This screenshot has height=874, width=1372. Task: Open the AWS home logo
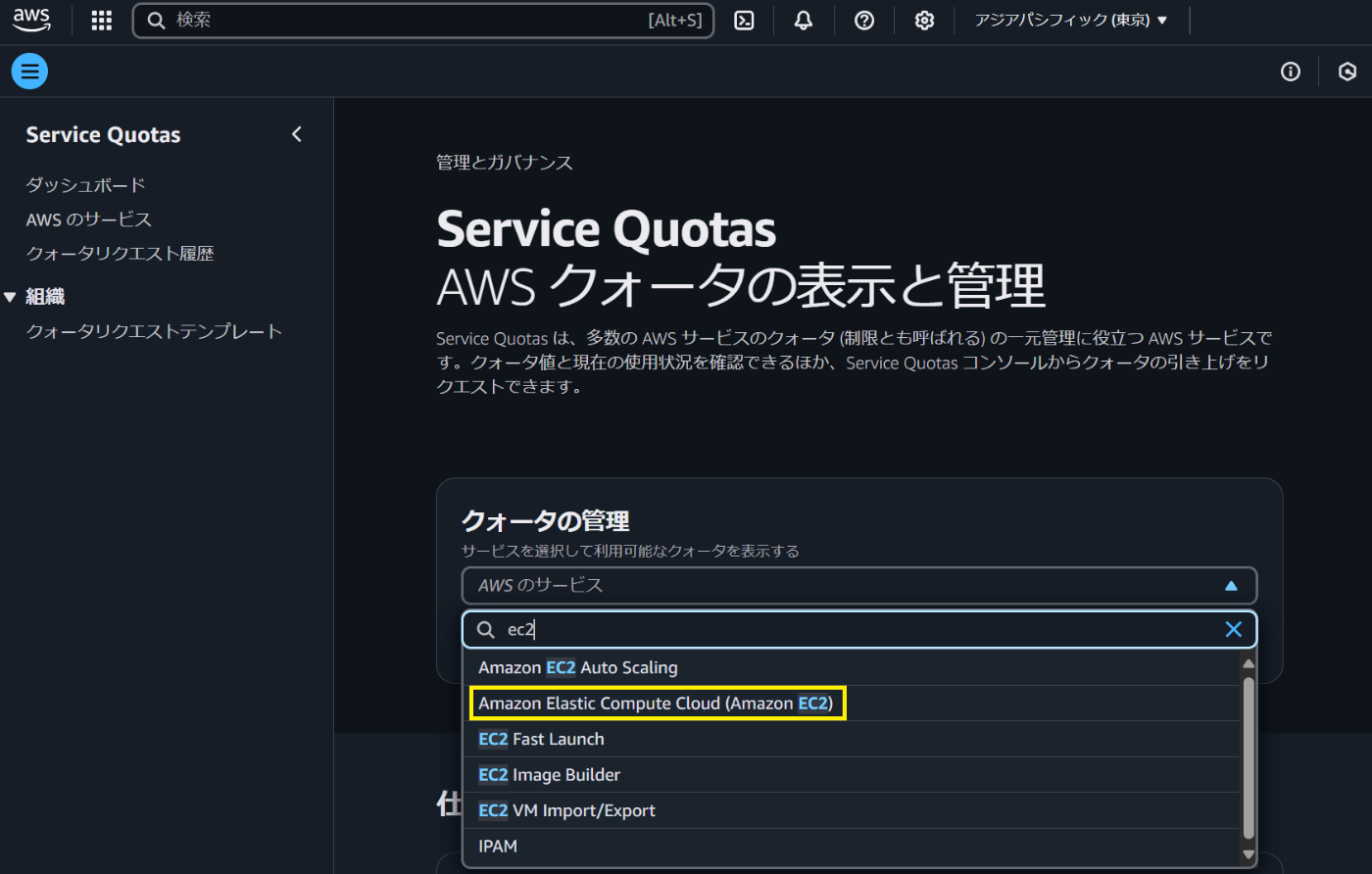pyautogui.click(x=31, y=20)
